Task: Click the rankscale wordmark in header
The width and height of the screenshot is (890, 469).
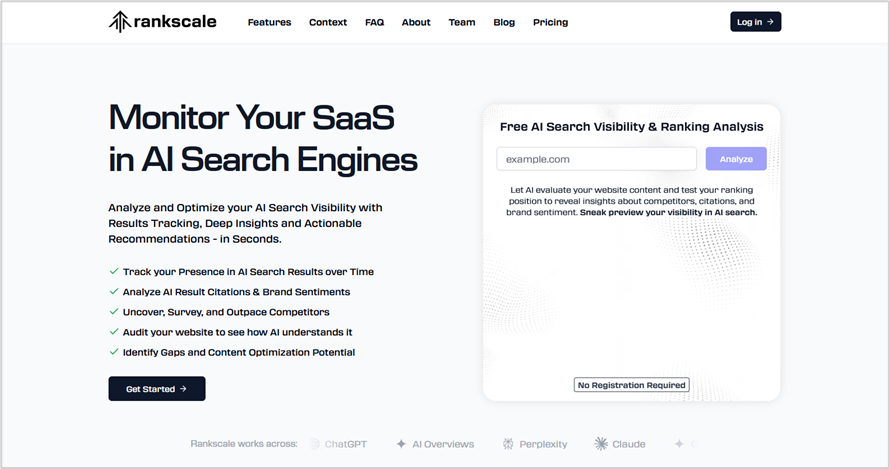Action: (x=175, y=22)
